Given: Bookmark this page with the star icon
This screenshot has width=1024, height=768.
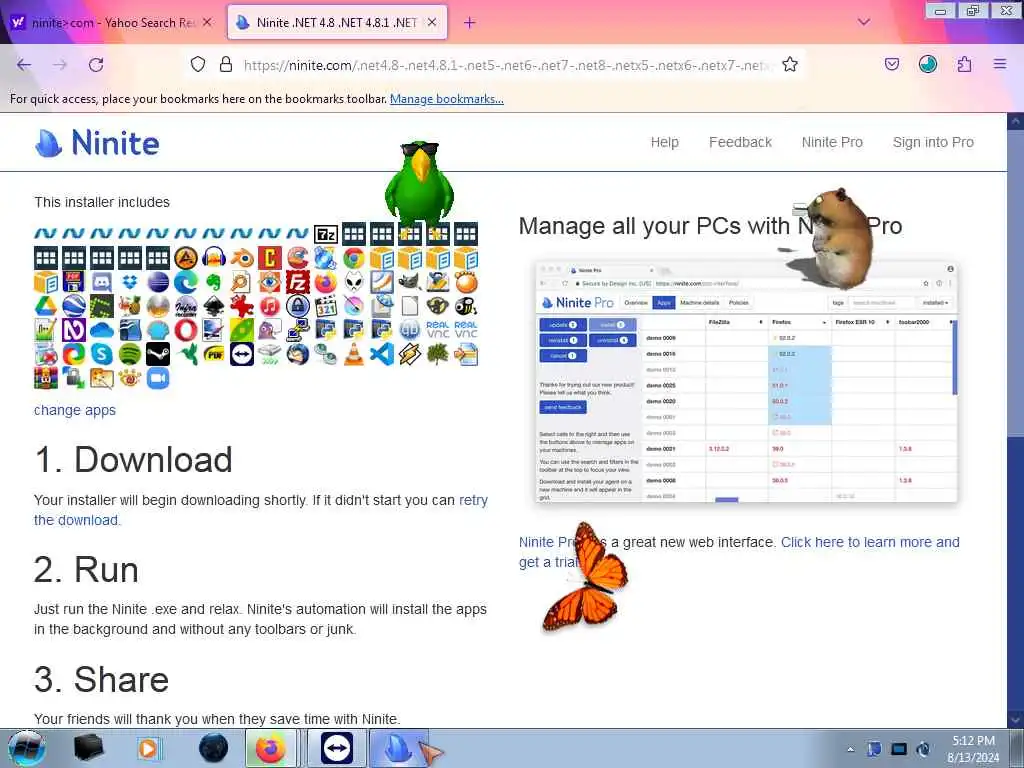Looking at the screenshot, I should point(790,64).
